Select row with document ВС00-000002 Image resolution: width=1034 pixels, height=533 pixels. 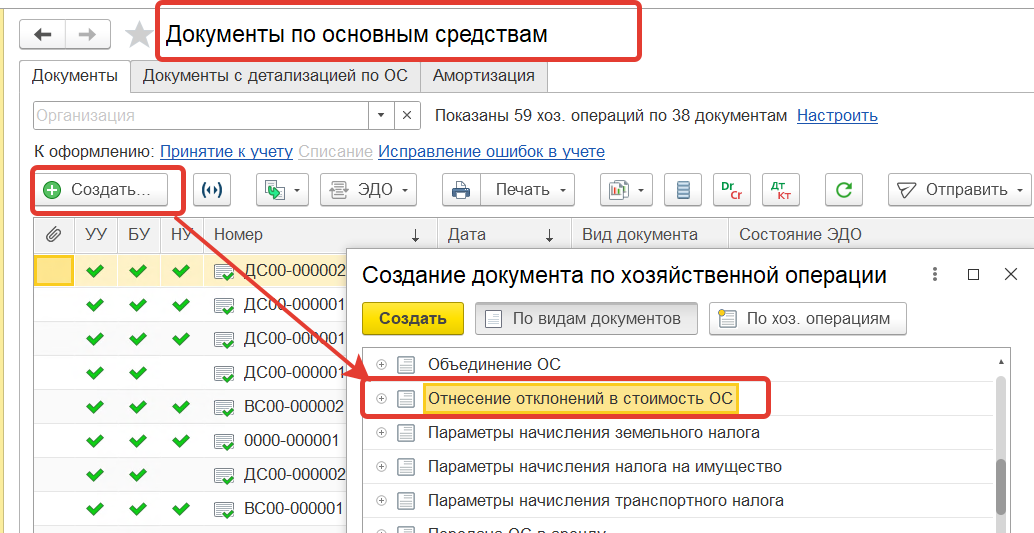(191, 406)
